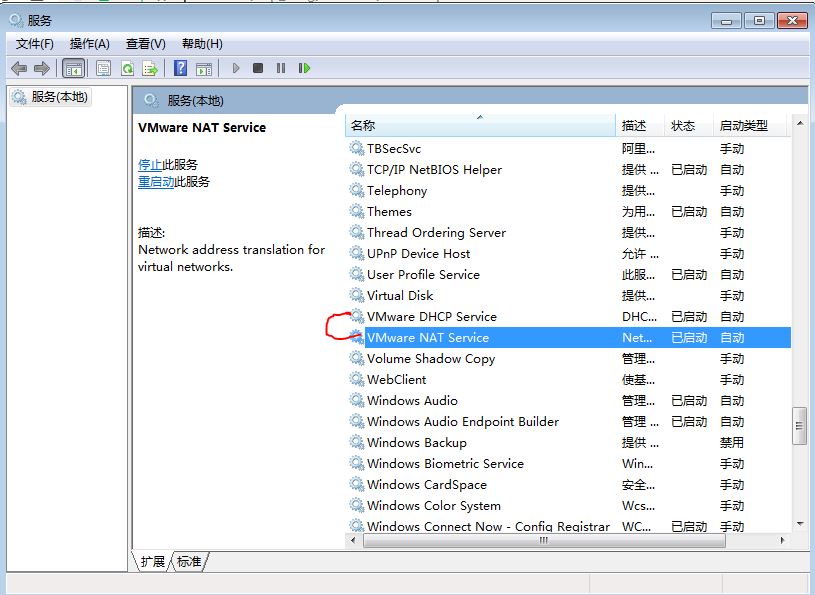Click the vertical scrollbar up arrow
Screen dimensions: 815x595
[800, 124]
